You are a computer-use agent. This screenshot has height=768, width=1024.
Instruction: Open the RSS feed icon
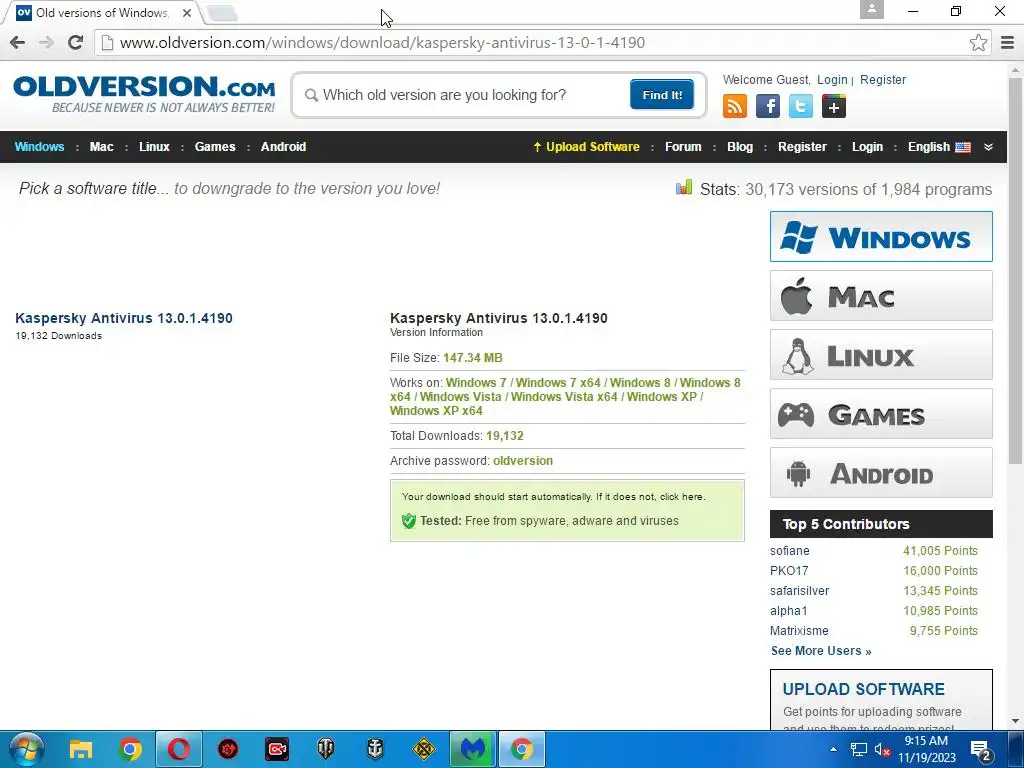(735, 106)
